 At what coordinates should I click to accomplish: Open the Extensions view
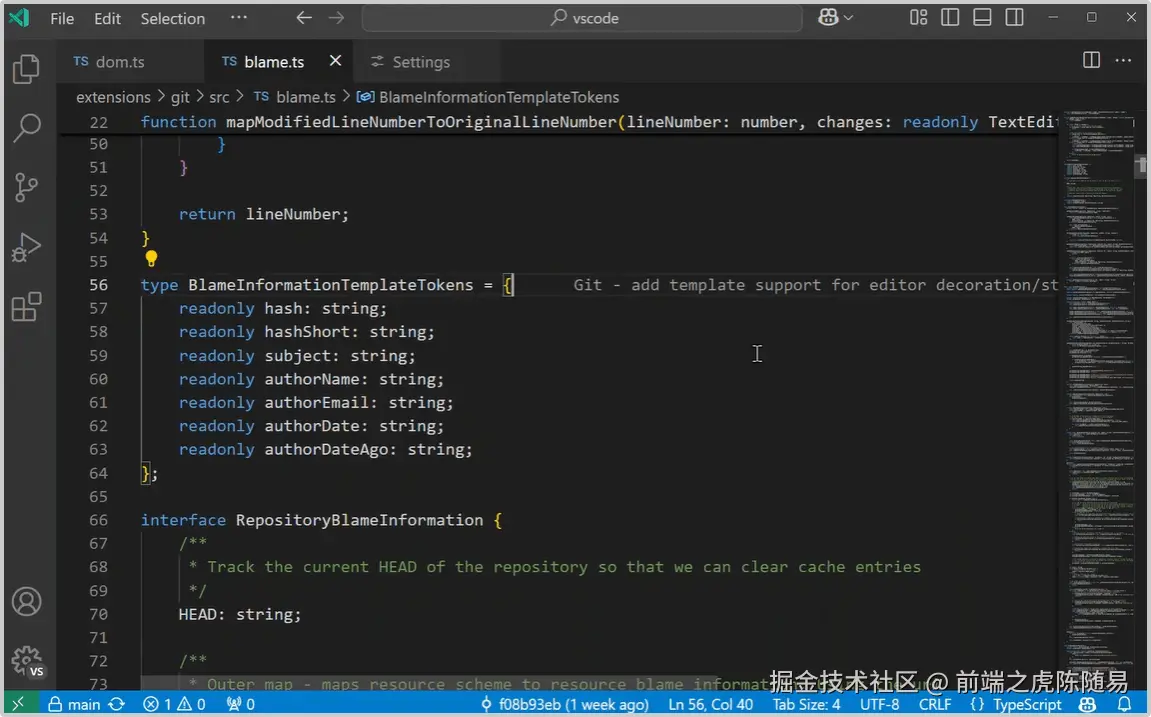[26, 307]
